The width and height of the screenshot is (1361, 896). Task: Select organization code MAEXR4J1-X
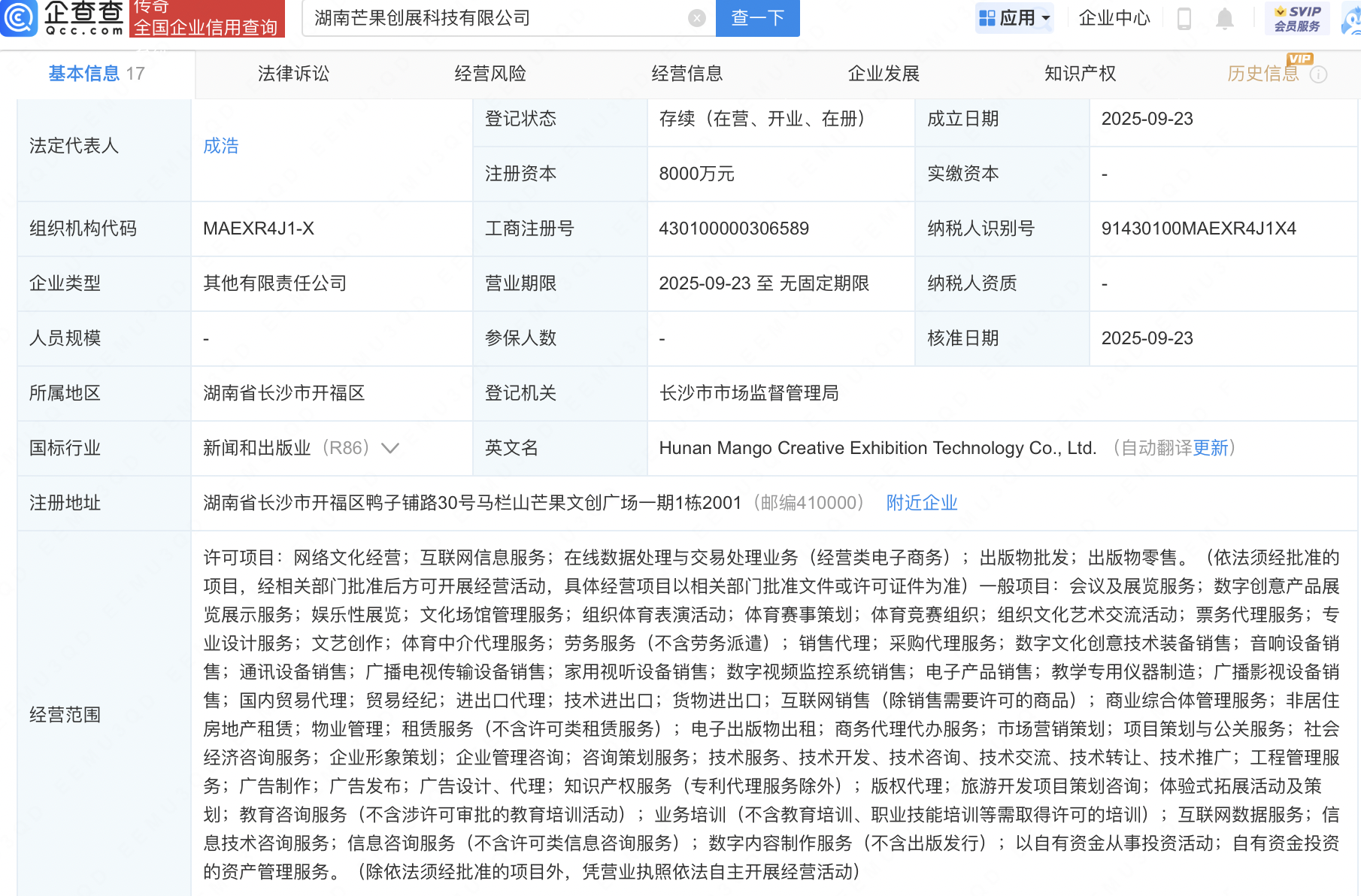coord(259,229)
